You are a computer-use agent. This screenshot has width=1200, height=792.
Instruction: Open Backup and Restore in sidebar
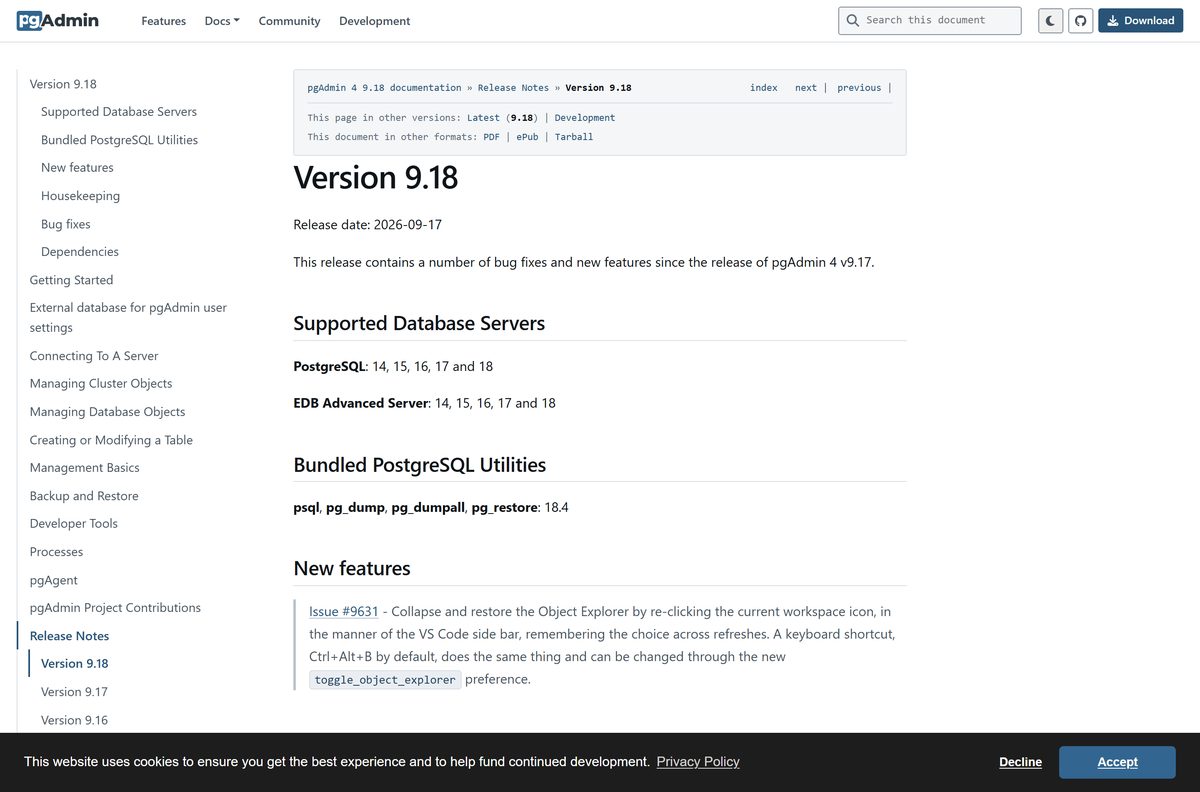(x=84, y=496)
